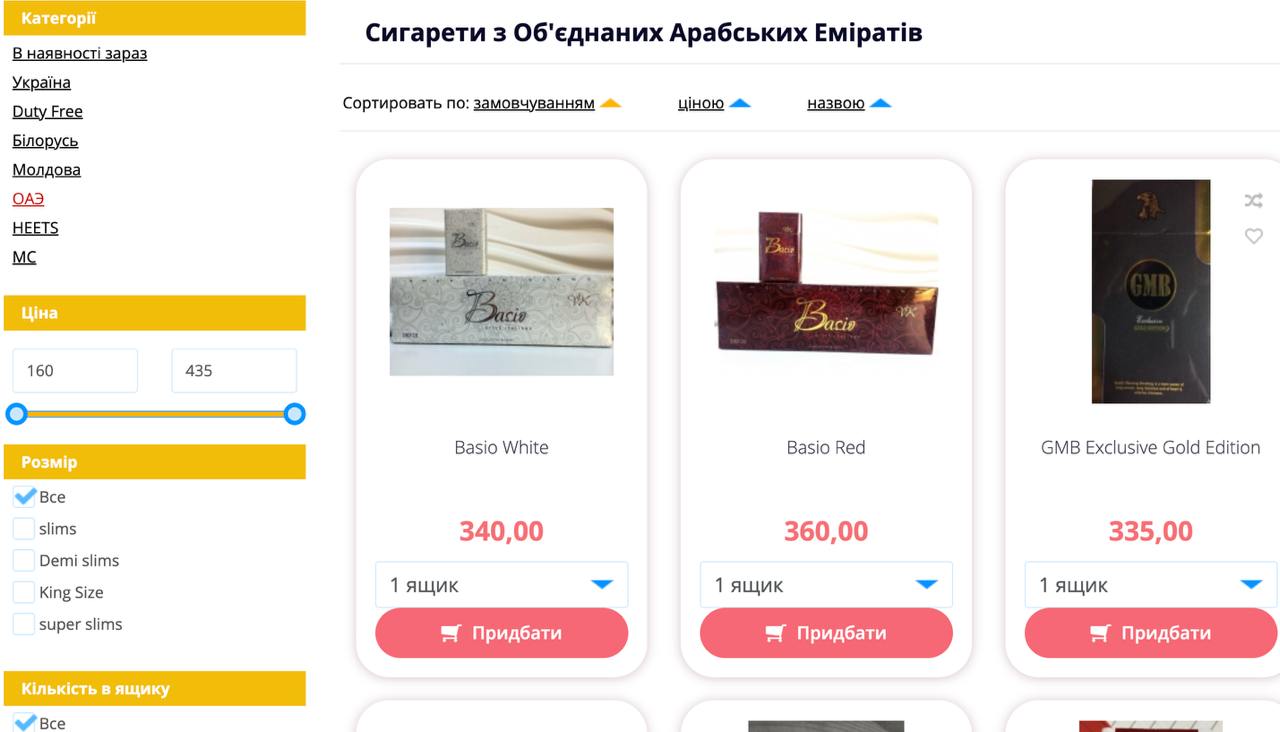This screenshot has width=1280, height=732.
Task: Tick the super slims checkbox
Action: [x=24, y=625]
